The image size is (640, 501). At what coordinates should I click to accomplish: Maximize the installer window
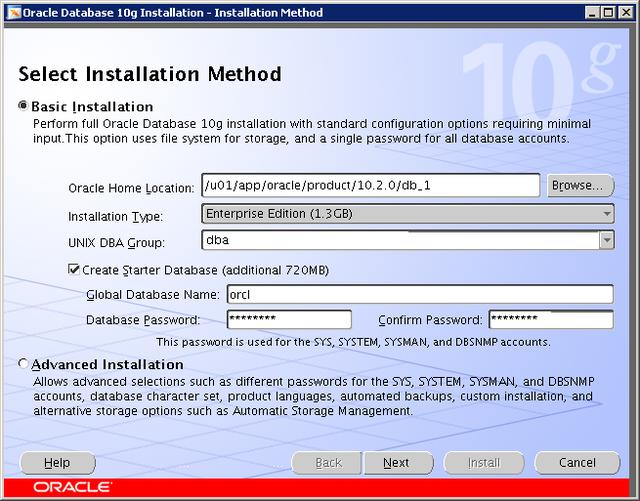tap(608, 13)
